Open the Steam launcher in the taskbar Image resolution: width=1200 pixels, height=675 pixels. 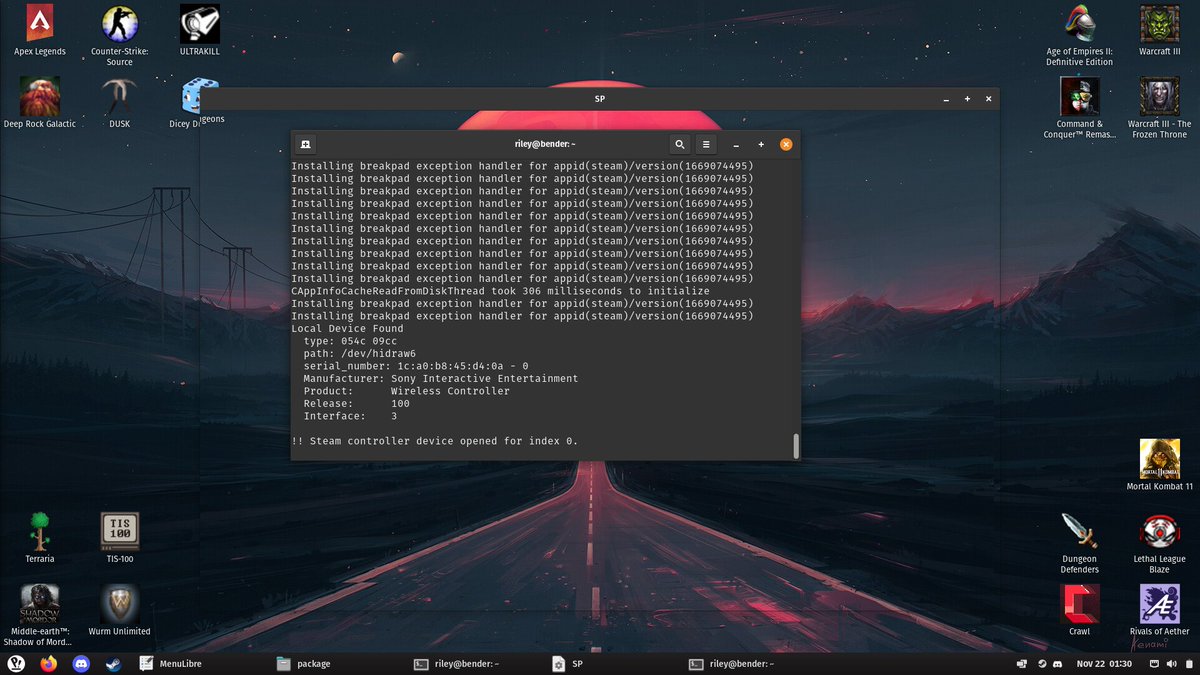click(x=113, y=664)
